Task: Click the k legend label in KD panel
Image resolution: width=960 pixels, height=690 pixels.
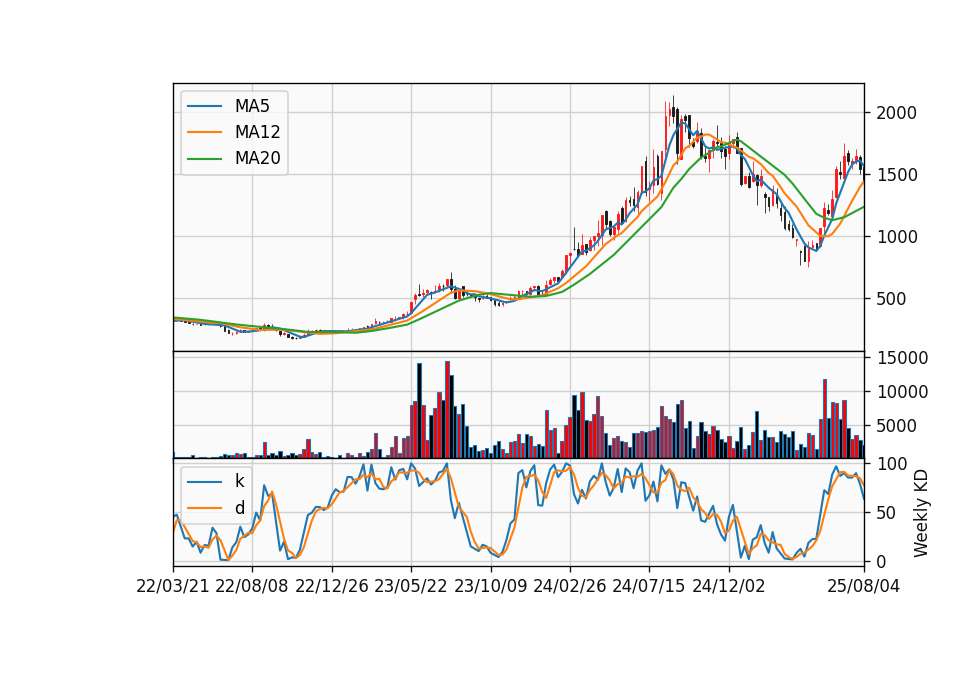Action: [x=239, y=481]
